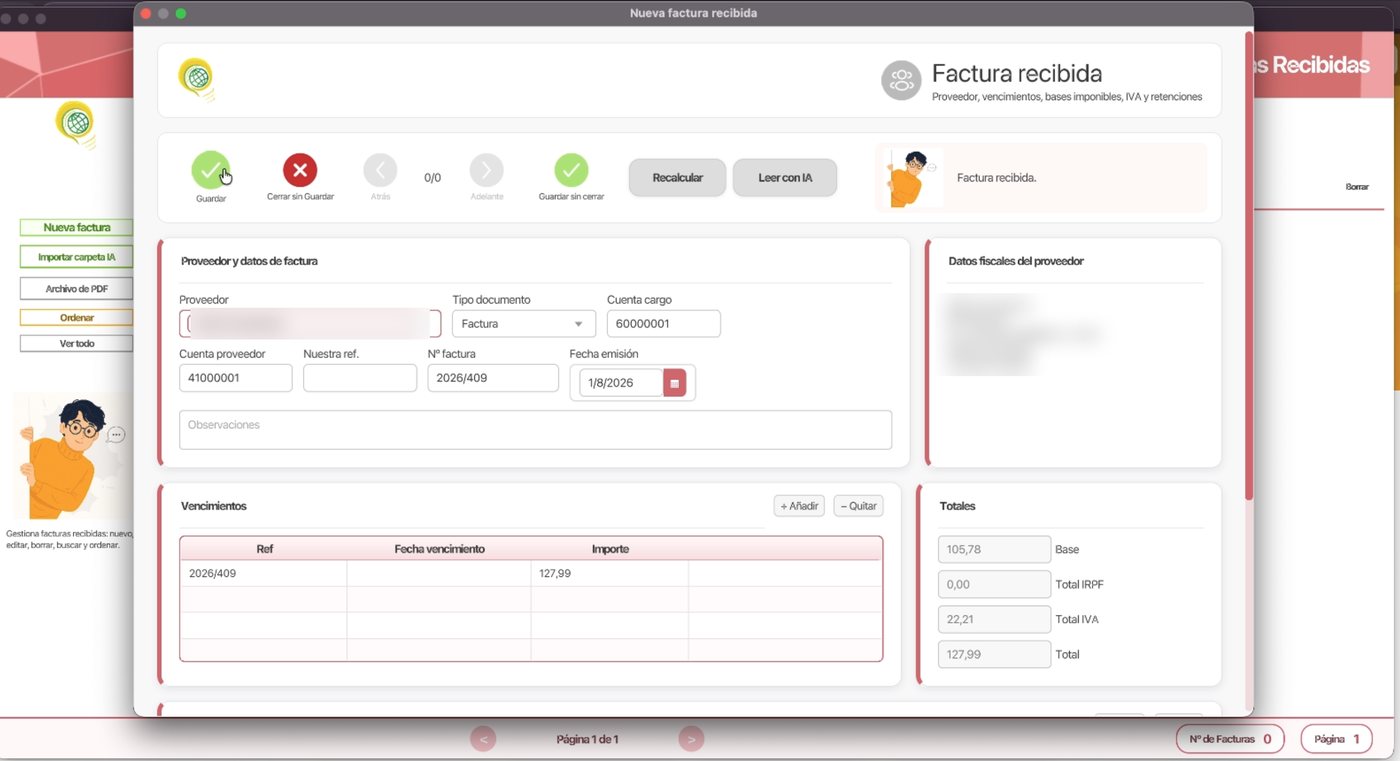Image resolution: width=1400 pixels, height=761 pixels.
Task: Click the globe logo in the background window
Action: point(75,123)
